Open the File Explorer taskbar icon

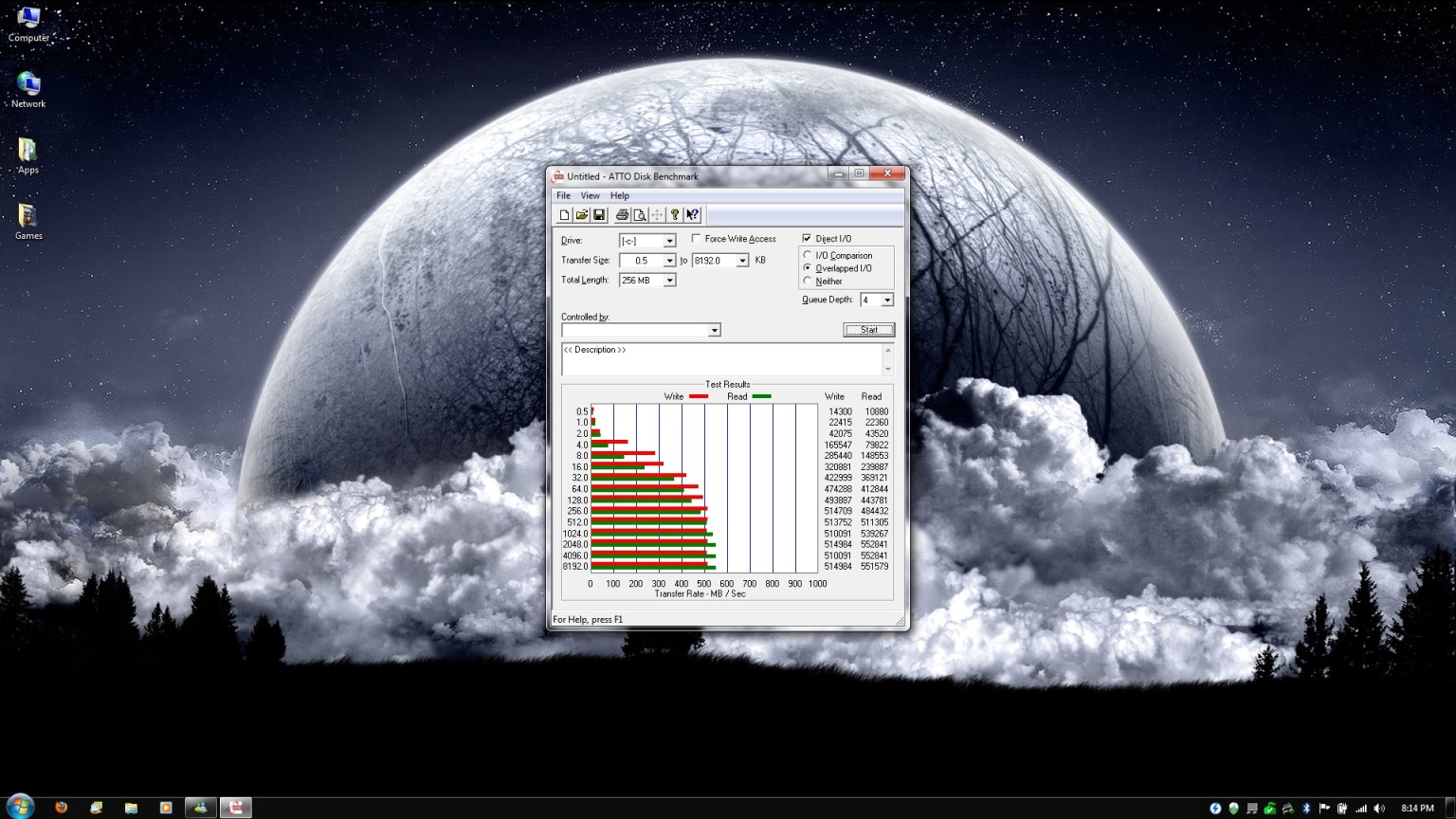pyautogui.click(x=131, y=808)
